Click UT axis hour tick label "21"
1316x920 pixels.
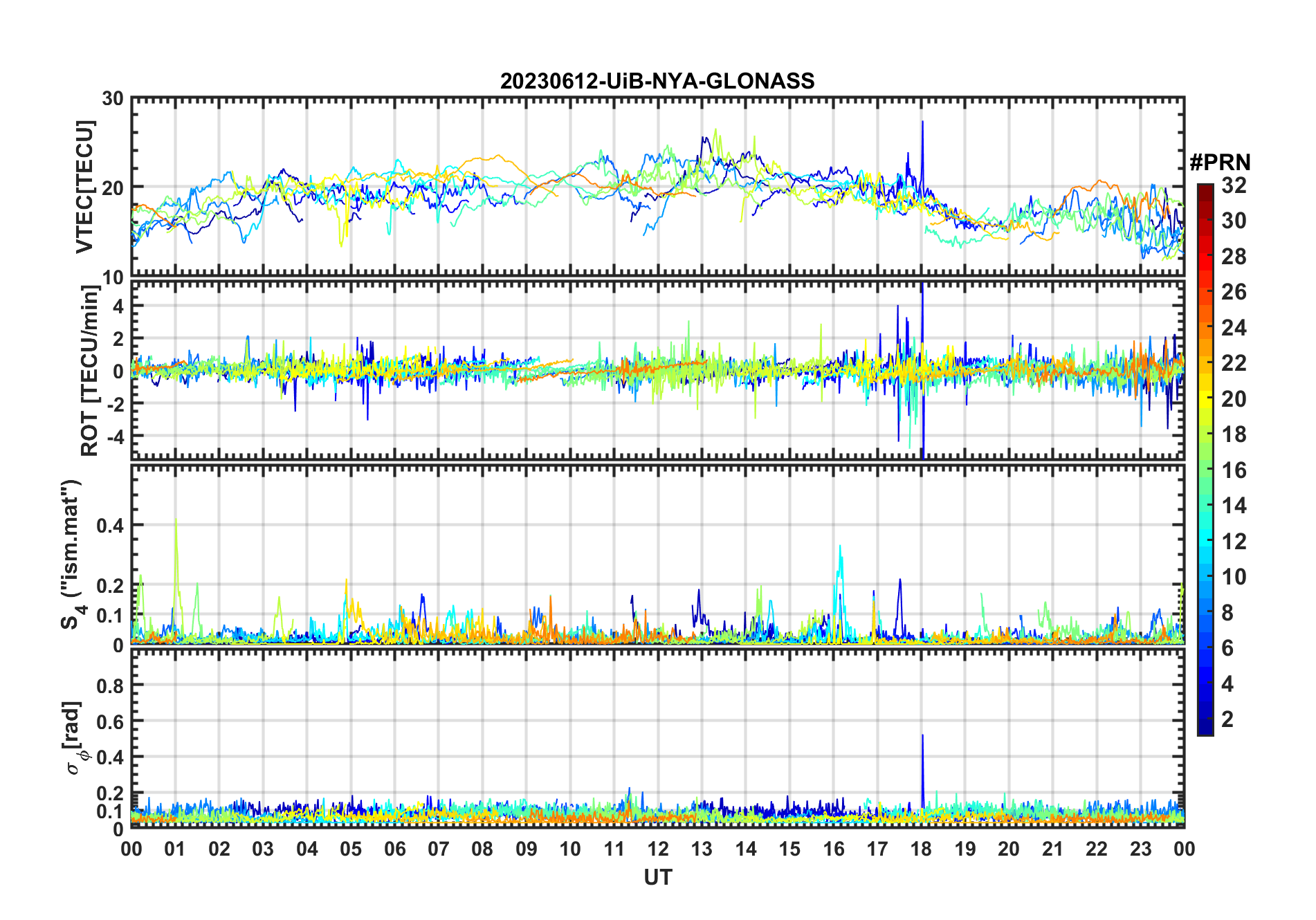pyautogui.click(x=1052, y=849)
